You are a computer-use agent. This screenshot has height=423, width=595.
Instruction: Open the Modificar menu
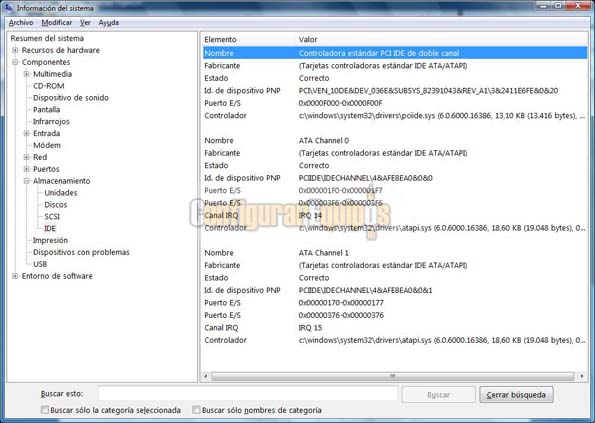[57, 23]
